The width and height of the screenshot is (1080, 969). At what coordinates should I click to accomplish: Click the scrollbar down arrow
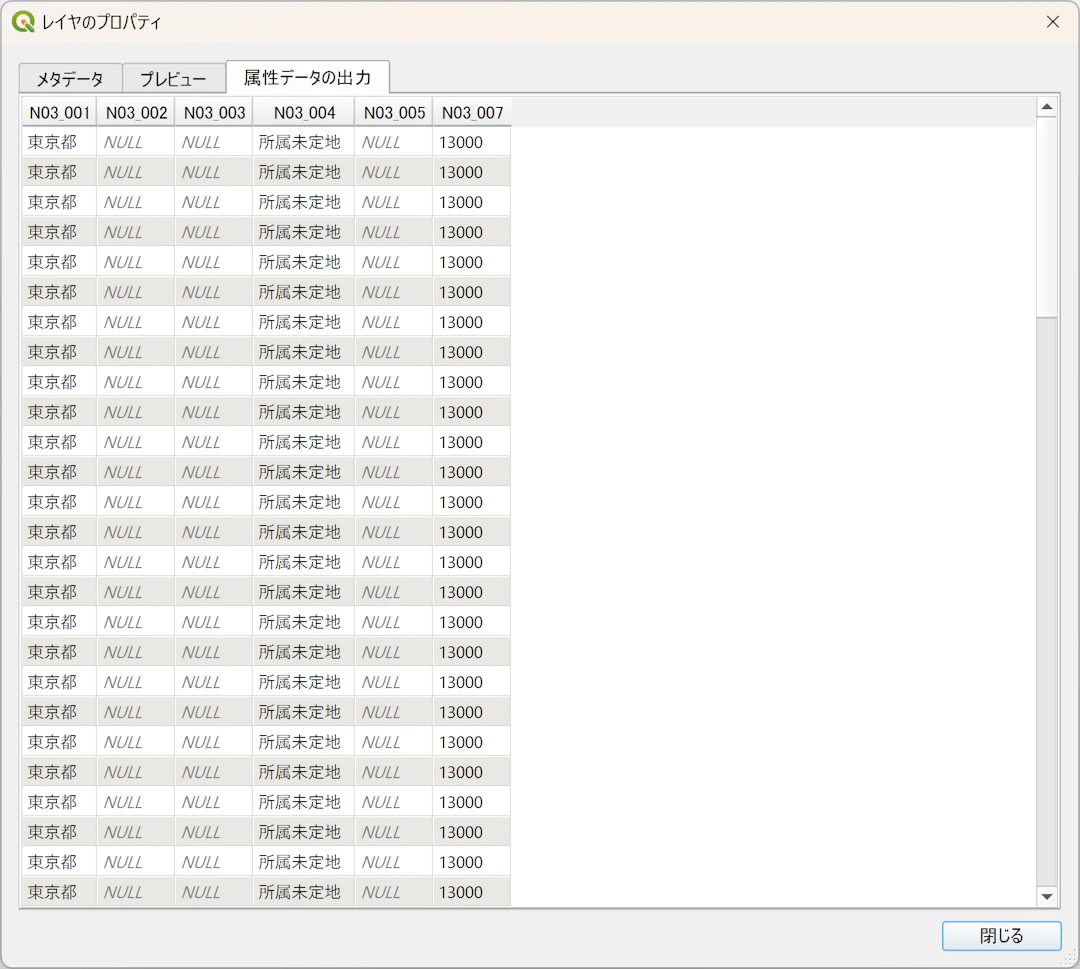click(x=1047, y=897)
